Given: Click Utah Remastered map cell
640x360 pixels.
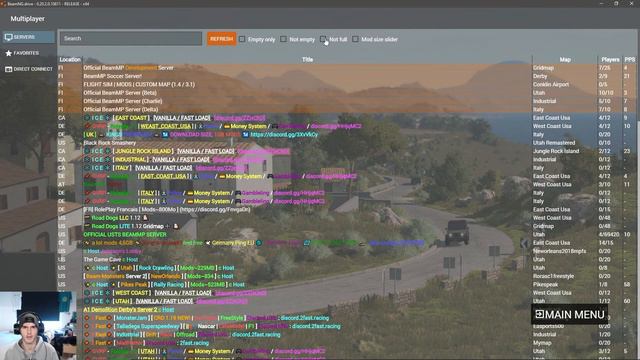Looking at the screenshot, I should (x=554, y=143).
